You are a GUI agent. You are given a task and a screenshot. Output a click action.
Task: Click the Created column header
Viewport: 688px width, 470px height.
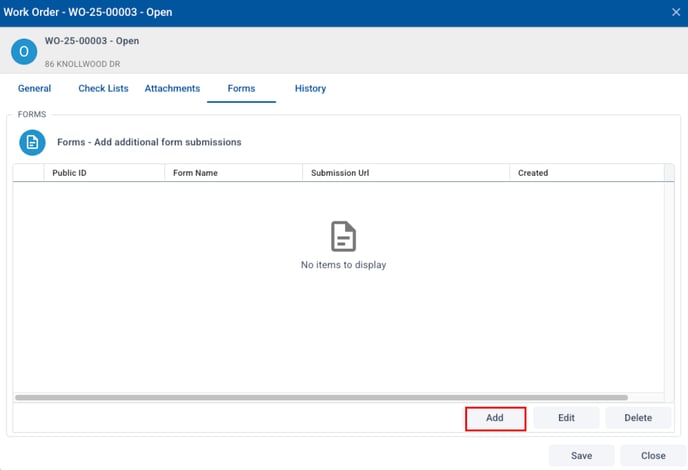[x=533, y=173]
